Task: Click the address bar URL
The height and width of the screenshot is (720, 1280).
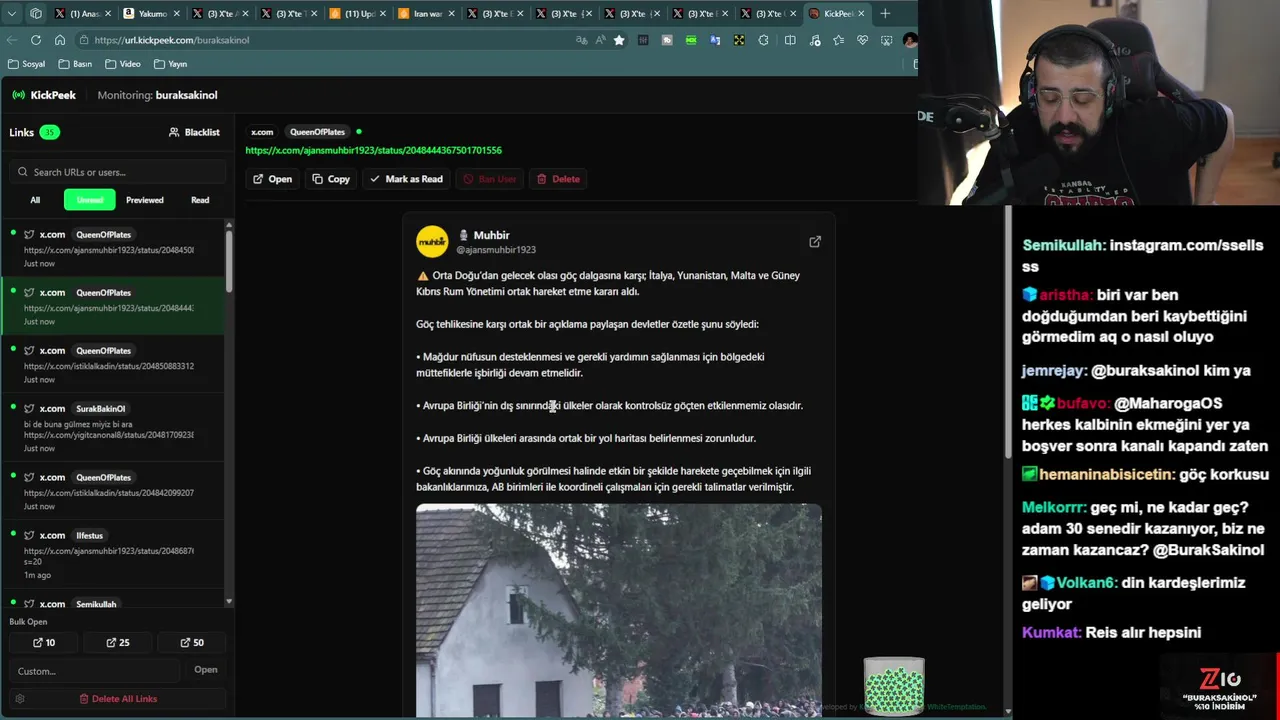Action: click(172, 40)
